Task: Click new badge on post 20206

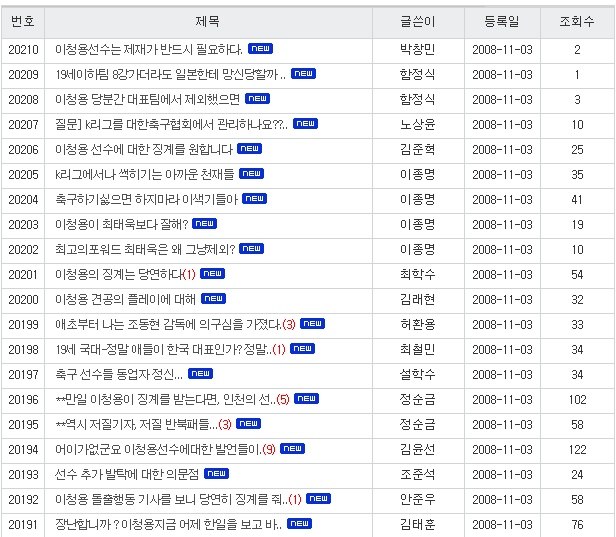Action: (x=249, y=148)
